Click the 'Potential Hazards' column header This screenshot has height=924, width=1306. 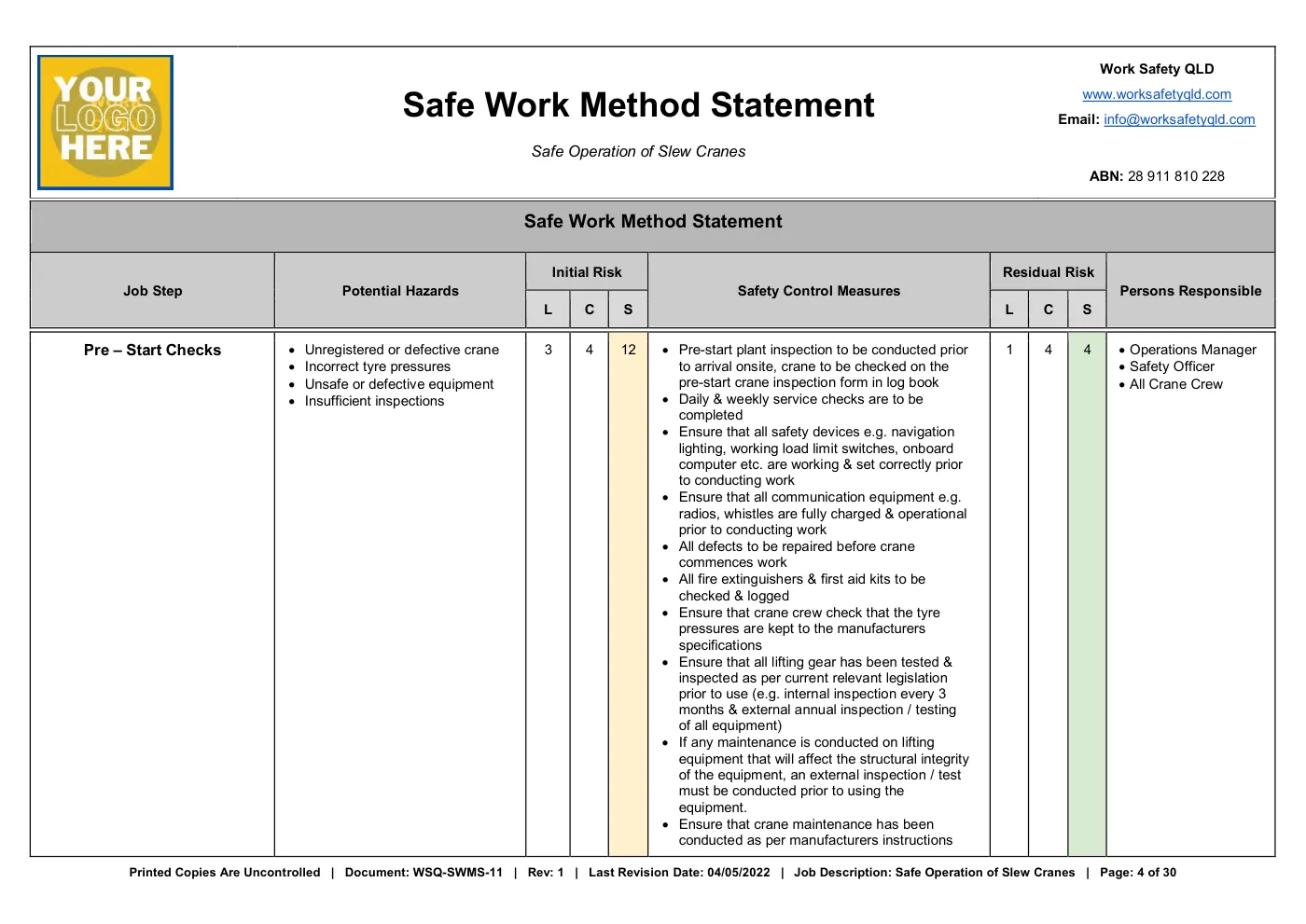click(400, 291)
